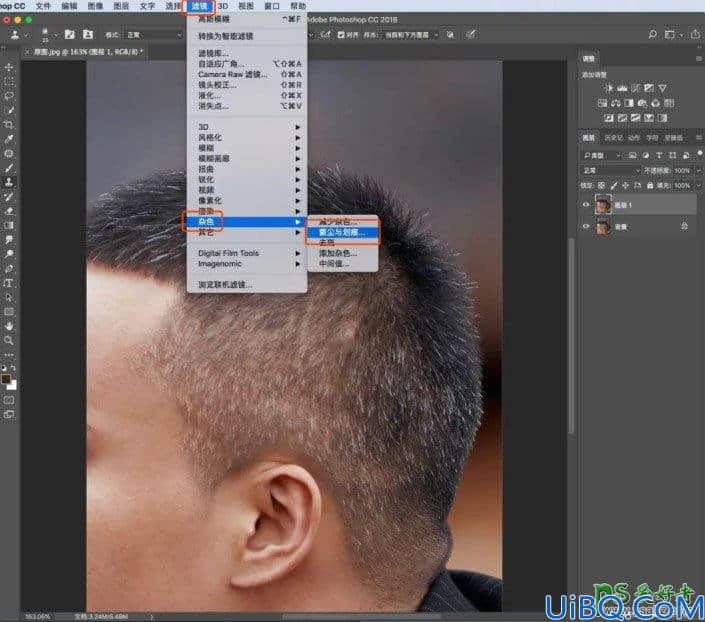The image size is (705, 622).
Task: Open the layer filter type dropdown
Action: pyautogui.click(x=602, y=156)
